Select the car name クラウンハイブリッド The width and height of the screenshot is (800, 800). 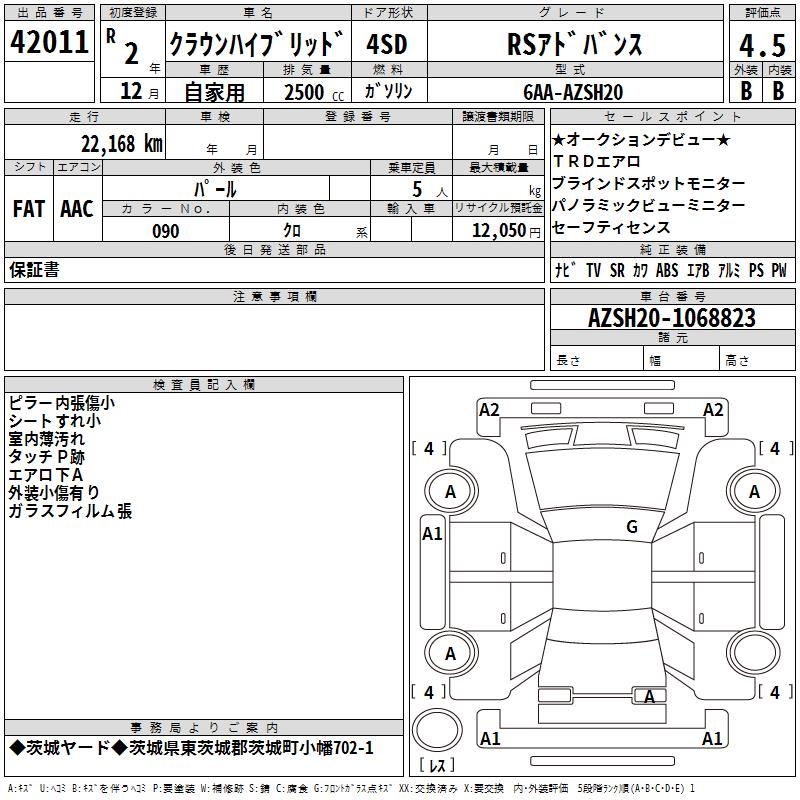click(258, 43)
